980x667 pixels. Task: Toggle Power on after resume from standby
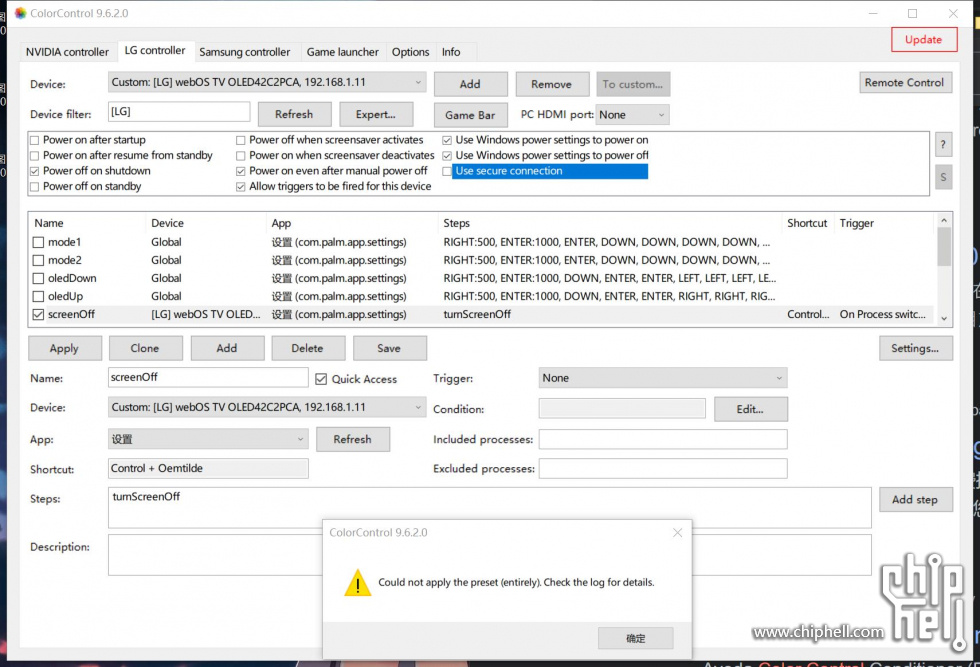[x=35, y=156]
